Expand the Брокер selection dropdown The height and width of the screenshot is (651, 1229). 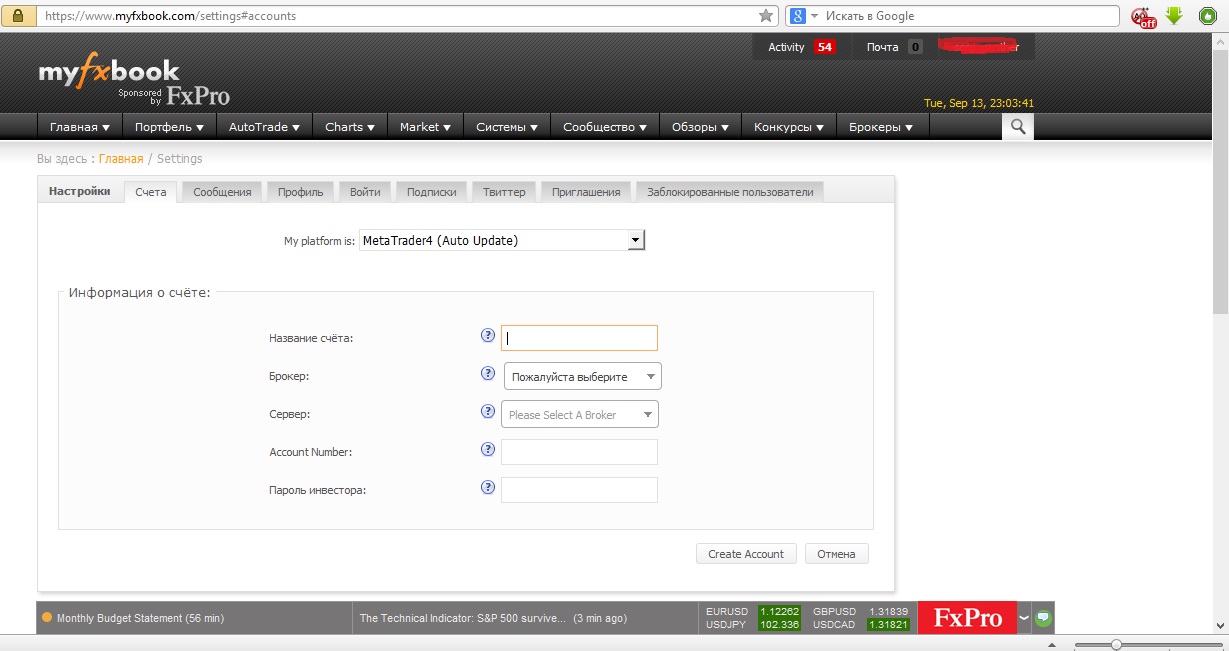[582, 377]
